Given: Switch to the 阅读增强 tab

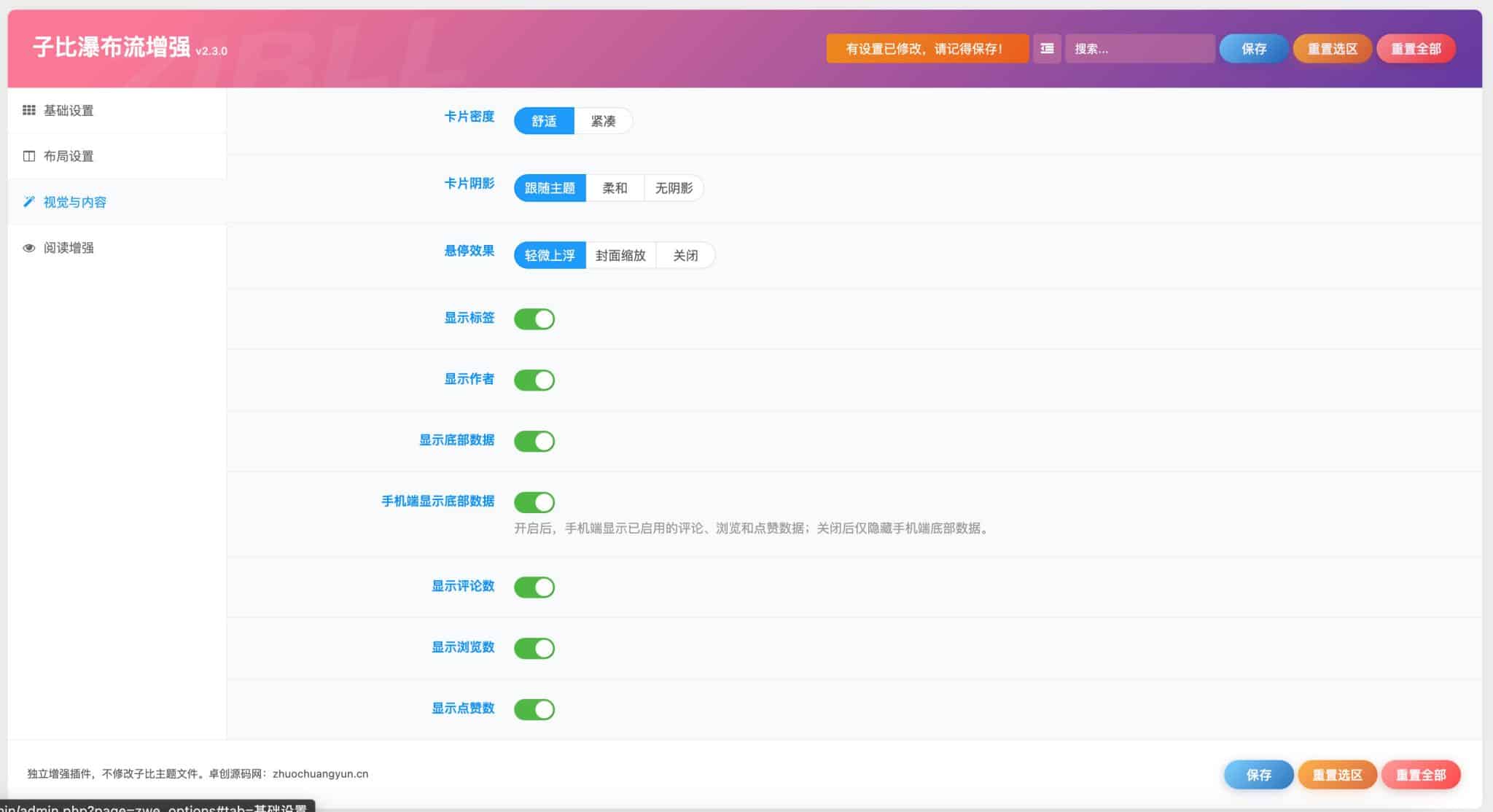Looking at the screenshot, I should point(117,248).
